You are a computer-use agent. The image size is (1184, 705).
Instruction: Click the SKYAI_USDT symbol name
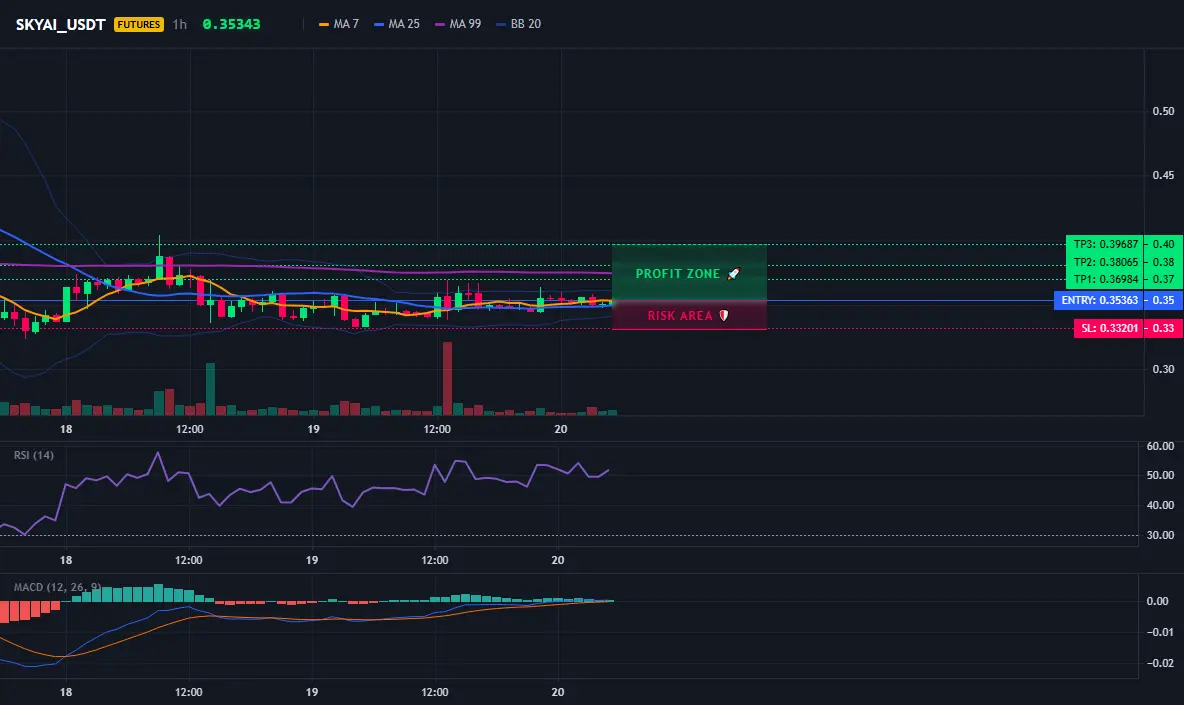pyautogui.click(x=60, y=24)
